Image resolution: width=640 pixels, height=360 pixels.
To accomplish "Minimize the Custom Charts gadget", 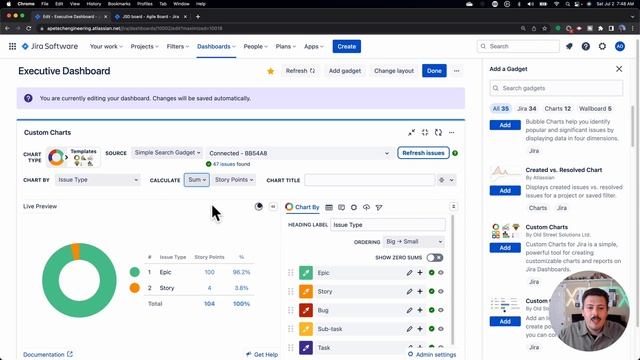I will coord(411,132).
